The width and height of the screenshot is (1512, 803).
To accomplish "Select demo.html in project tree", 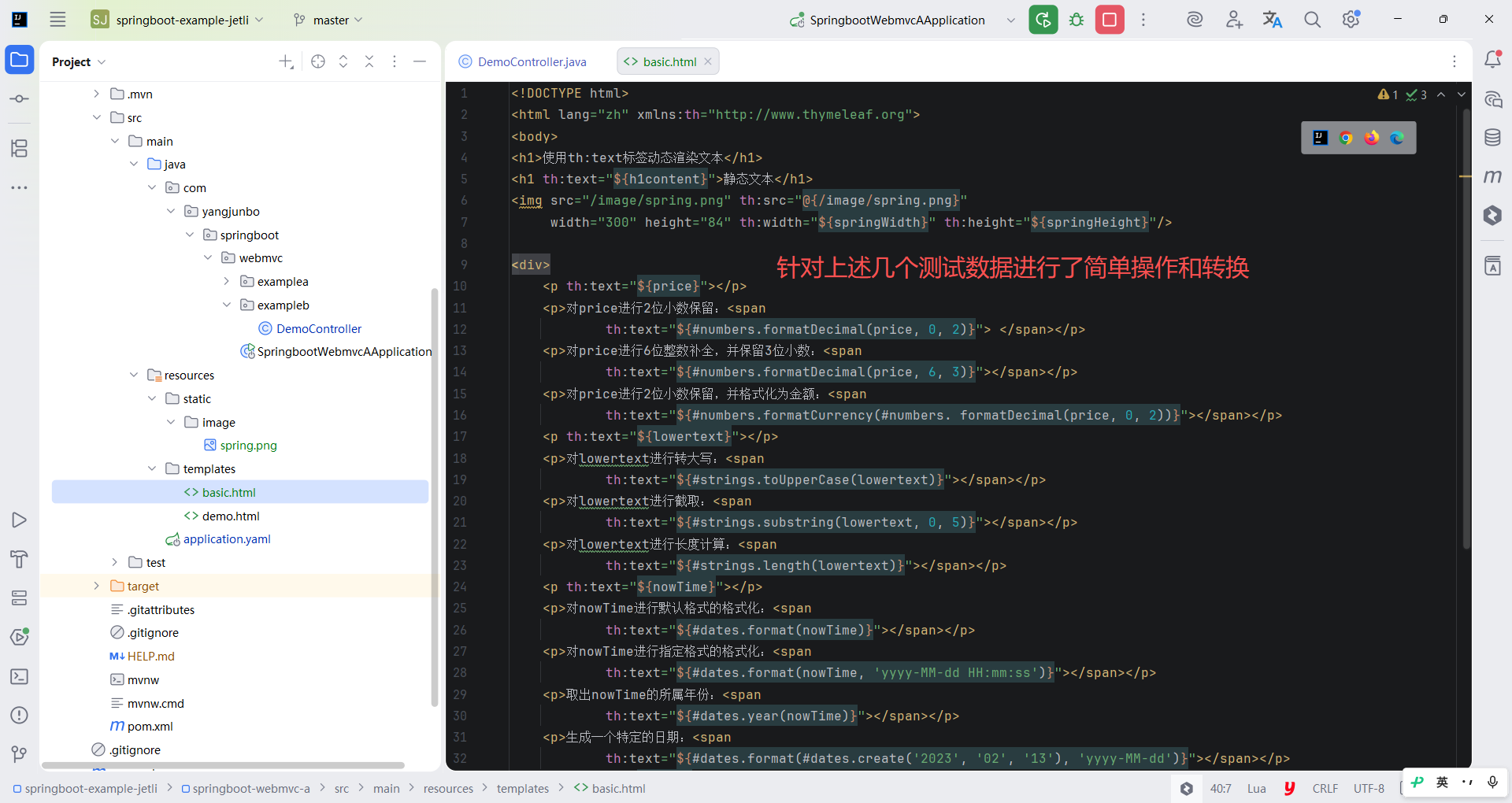I will [x=230, y=516].
